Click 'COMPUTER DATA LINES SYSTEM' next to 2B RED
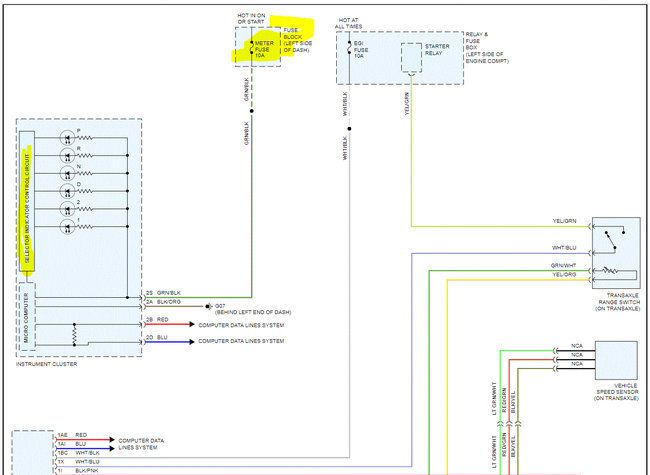This screenshot has height=475, width=650. tap(241, 325)
